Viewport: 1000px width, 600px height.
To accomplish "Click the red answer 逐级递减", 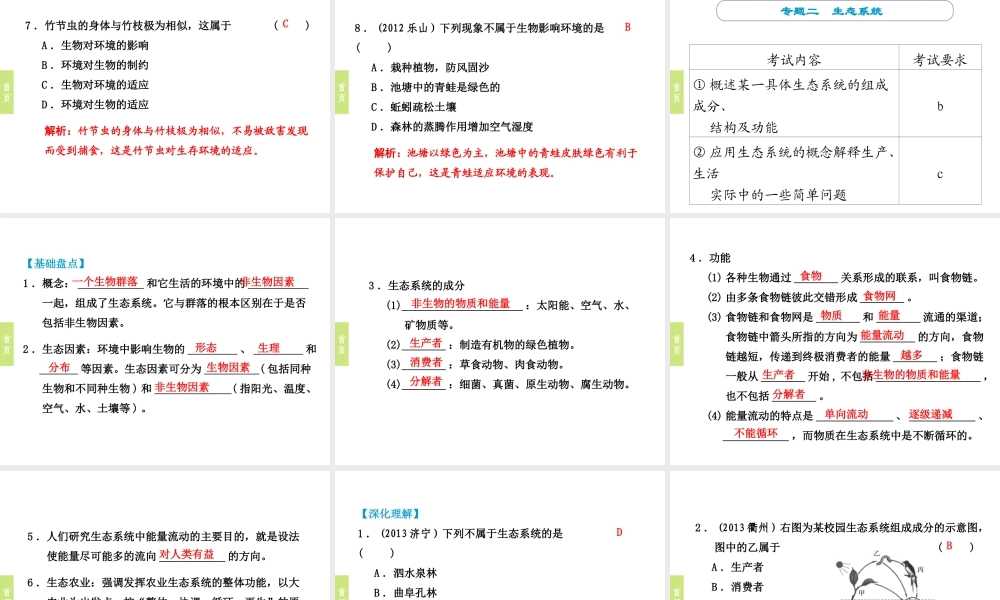I will click(930, 414).
